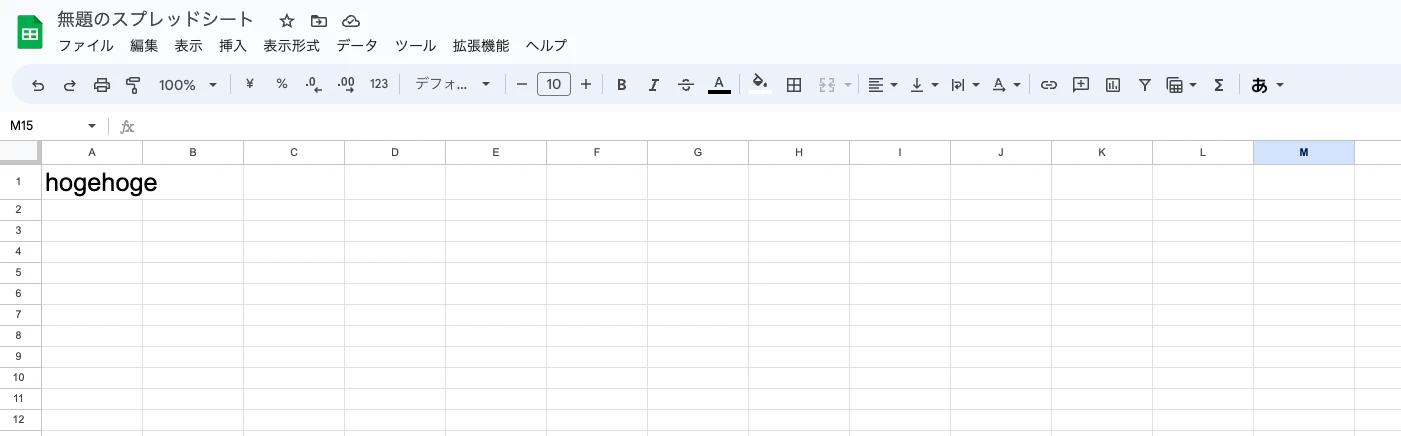Increase font size with plus button

586,84
